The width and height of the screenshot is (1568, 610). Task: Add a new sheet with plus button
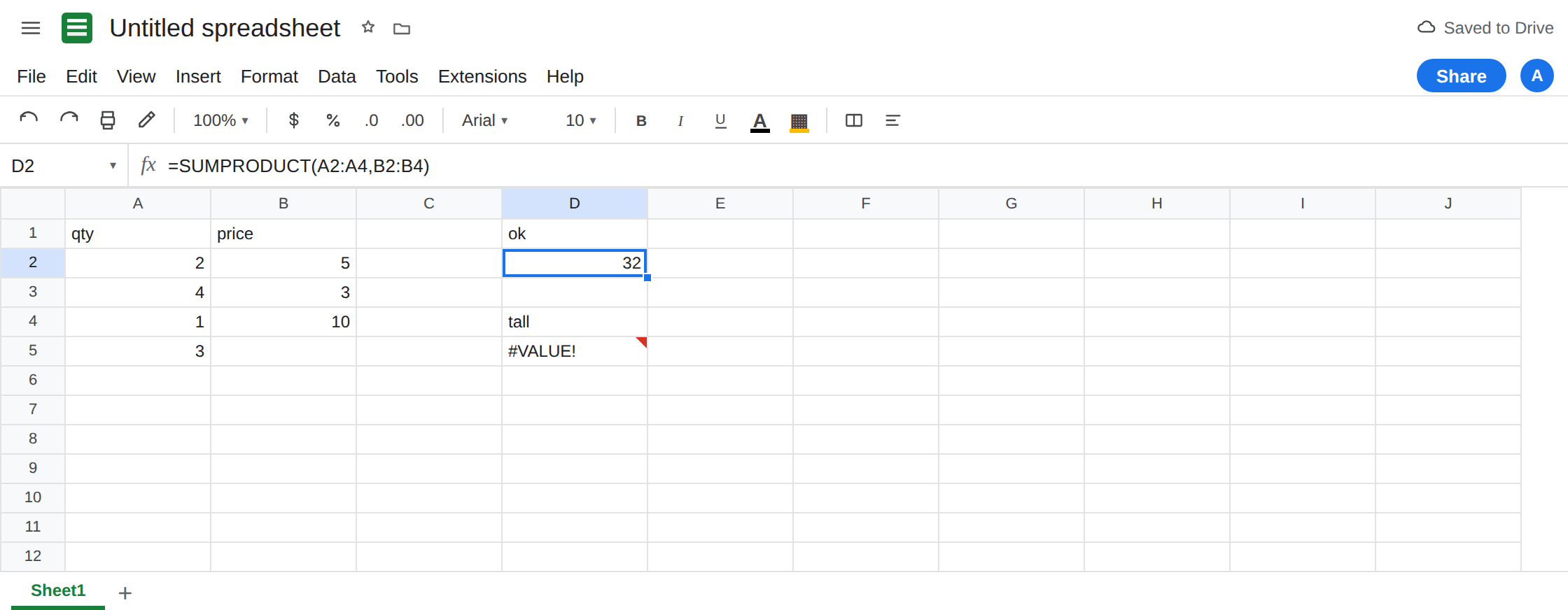coord(125,593)
